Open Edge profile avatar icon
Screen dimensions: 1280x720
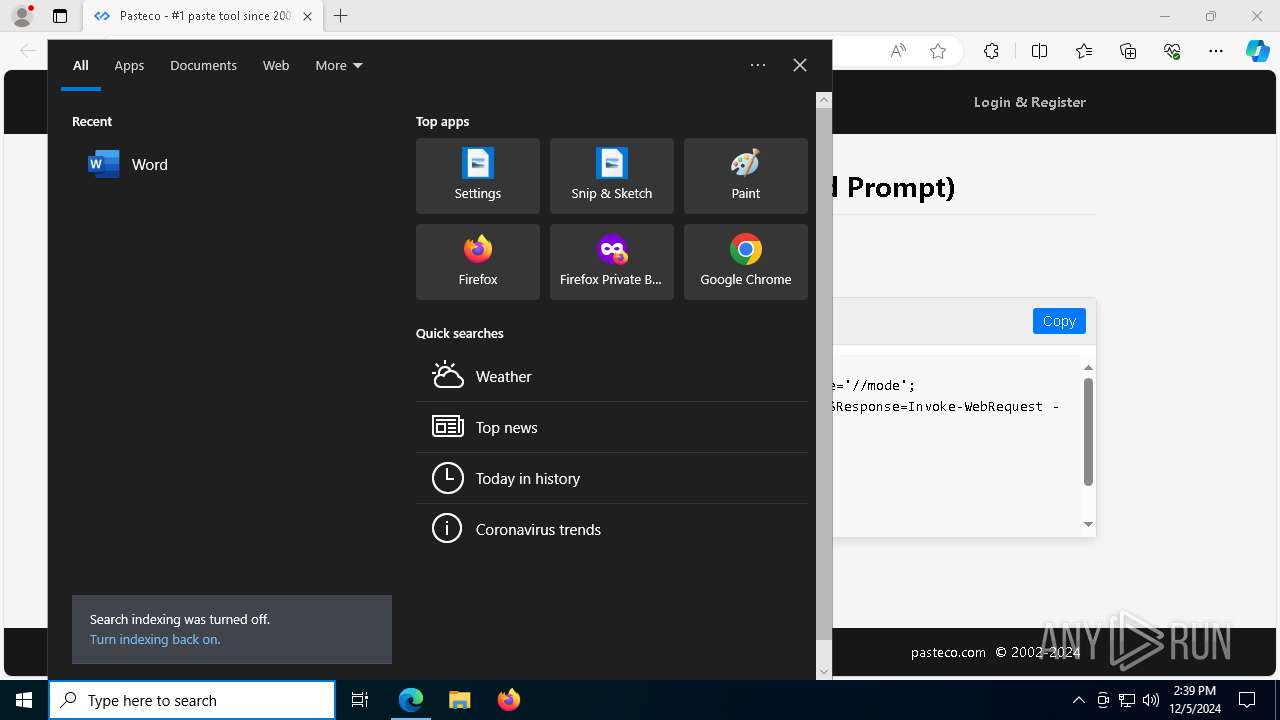[x=22, y=16]
